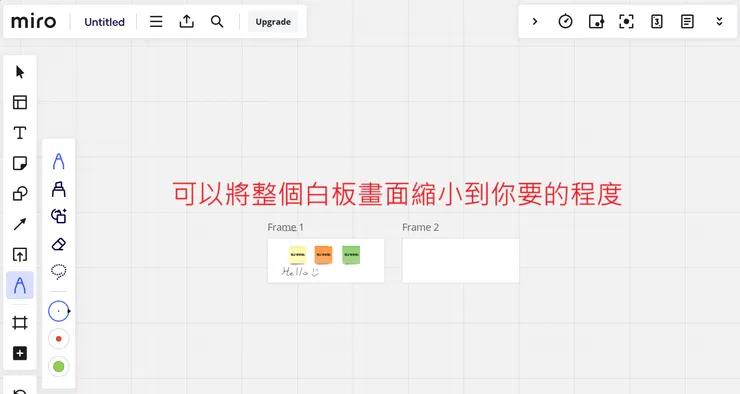Select the Smart drawing tool

pyautogui.click(x=59, y=216)
